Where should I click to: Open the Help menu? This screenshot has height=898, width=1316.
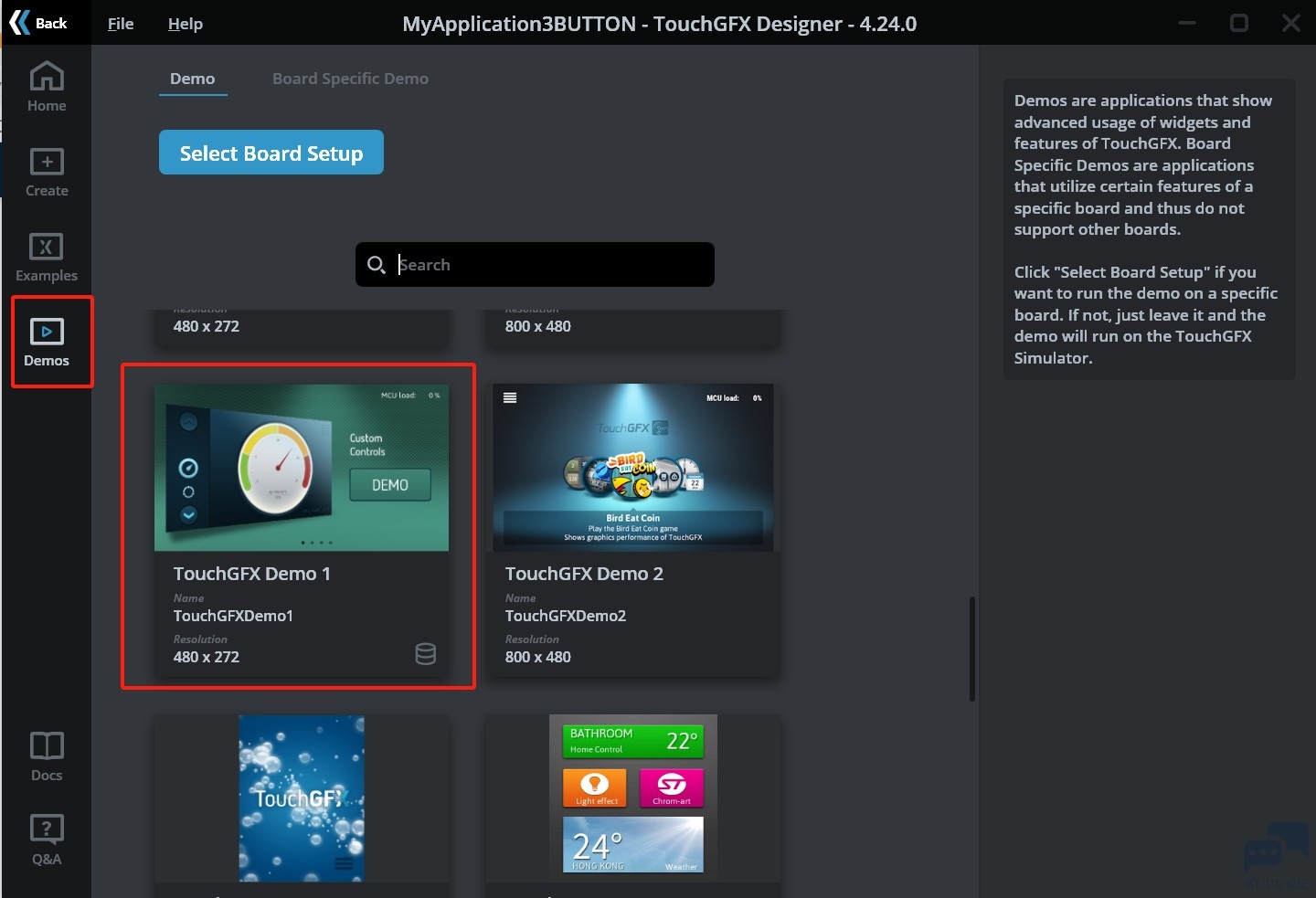pyautogui.click(x=186, y=24)
